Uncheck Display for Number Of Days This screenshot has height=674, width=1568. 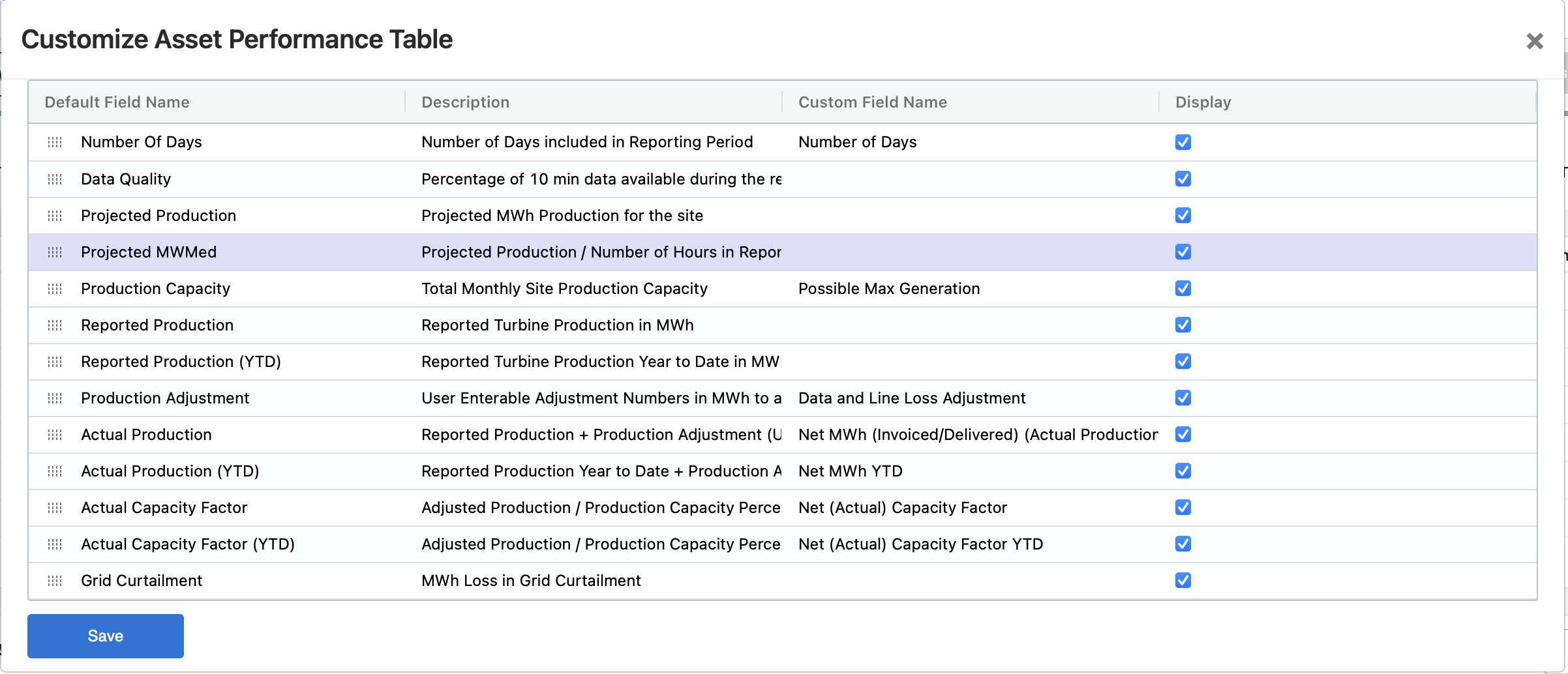(1183, 142)
